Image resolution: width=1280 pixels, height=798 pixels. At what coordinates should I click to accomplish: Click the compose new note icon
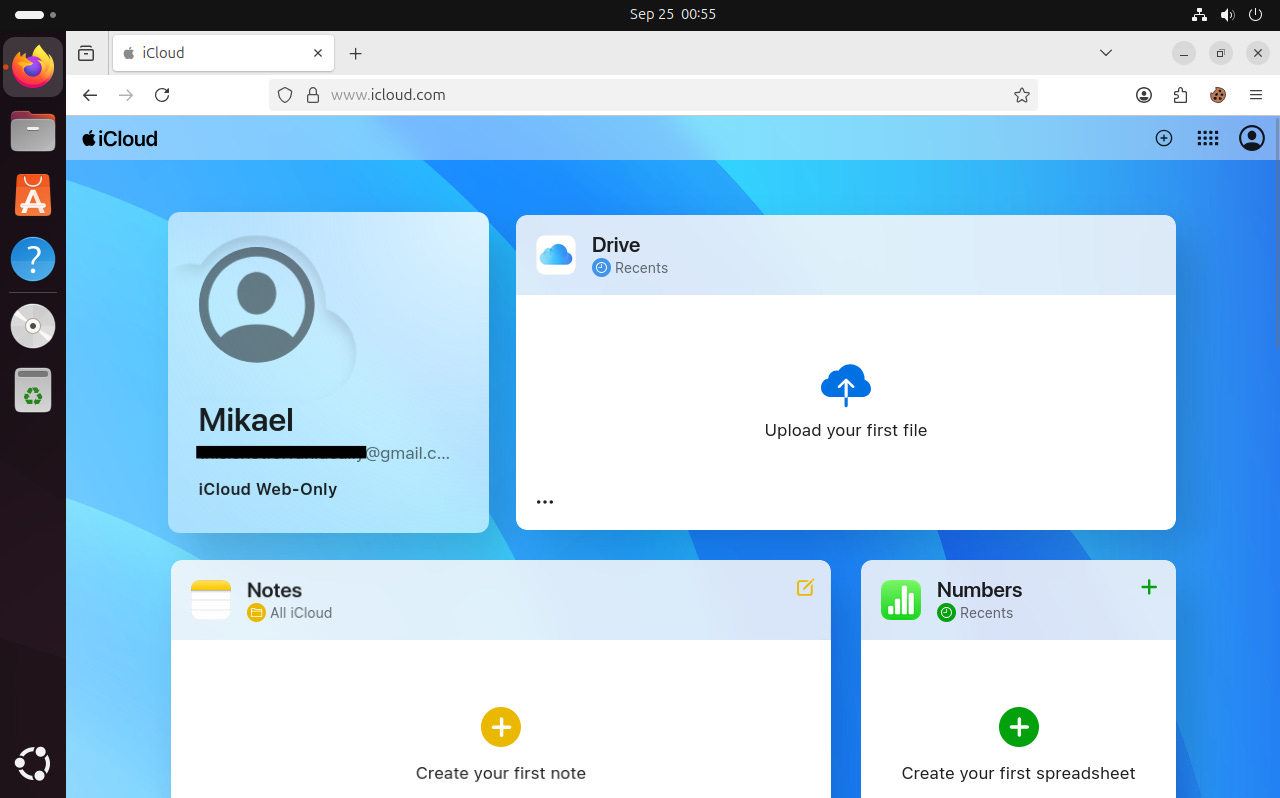(805, 588)
